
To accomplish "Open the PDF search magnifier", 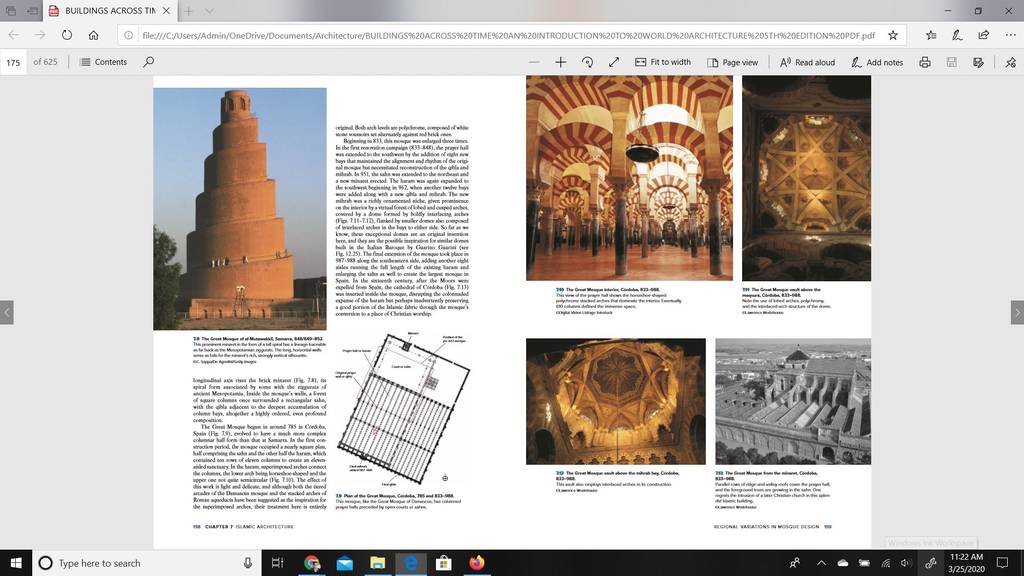I will pos(149,62).
